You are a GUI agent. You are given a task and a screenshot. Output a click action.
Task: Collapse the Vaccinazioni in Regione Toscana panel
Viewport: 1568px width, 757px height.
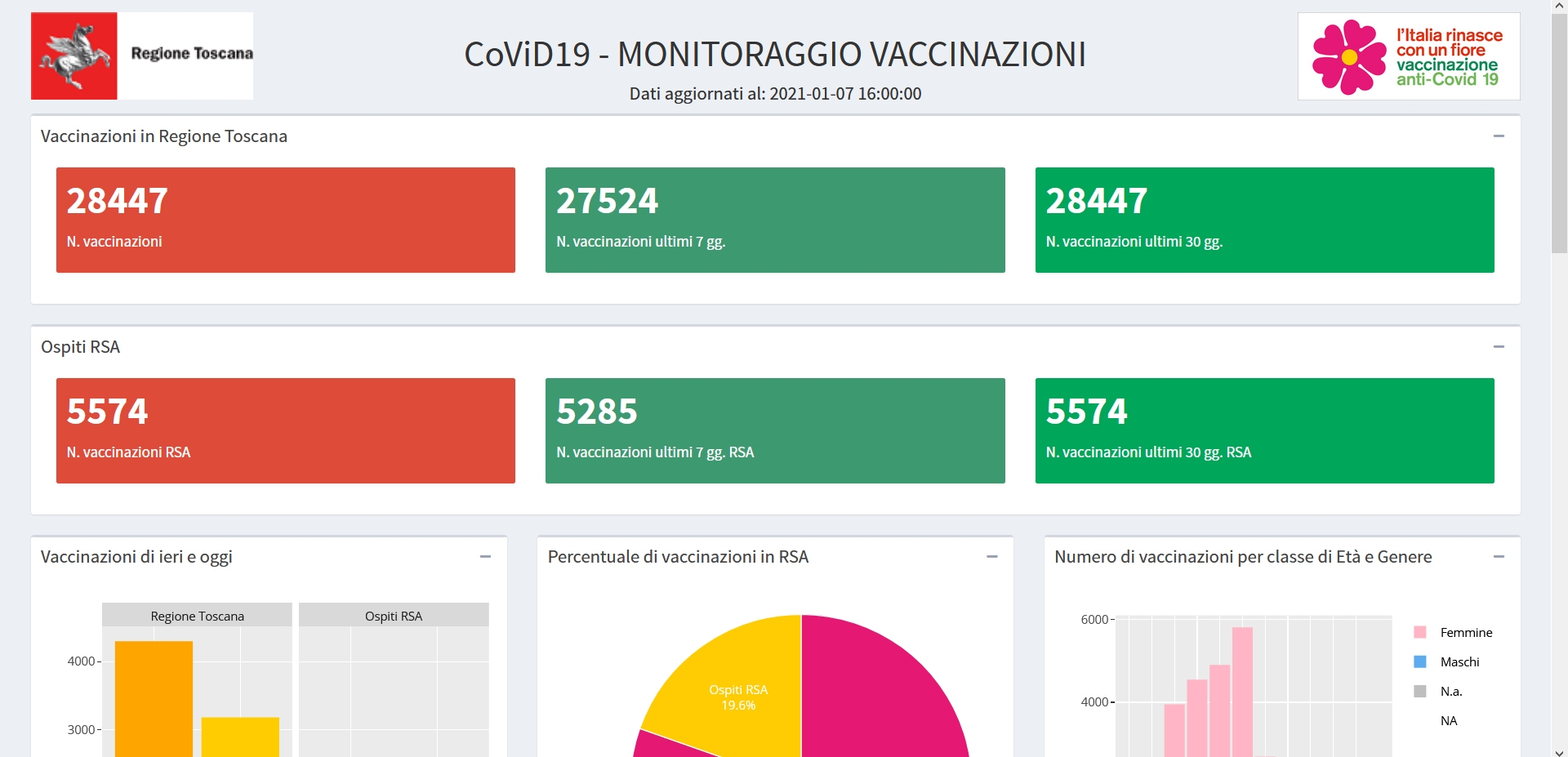click(x=1499, y=136)
